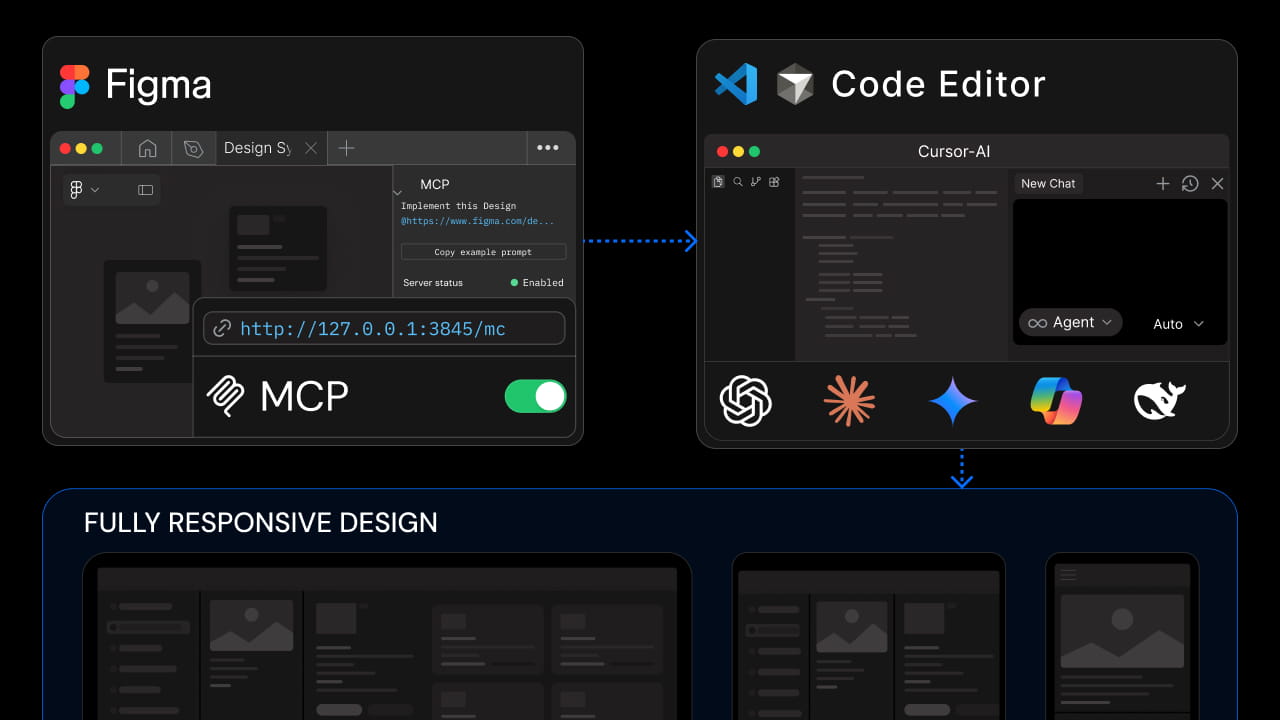1280x720 pixels.
Task: Select the Copilot icon
Action: [1055, 401]
